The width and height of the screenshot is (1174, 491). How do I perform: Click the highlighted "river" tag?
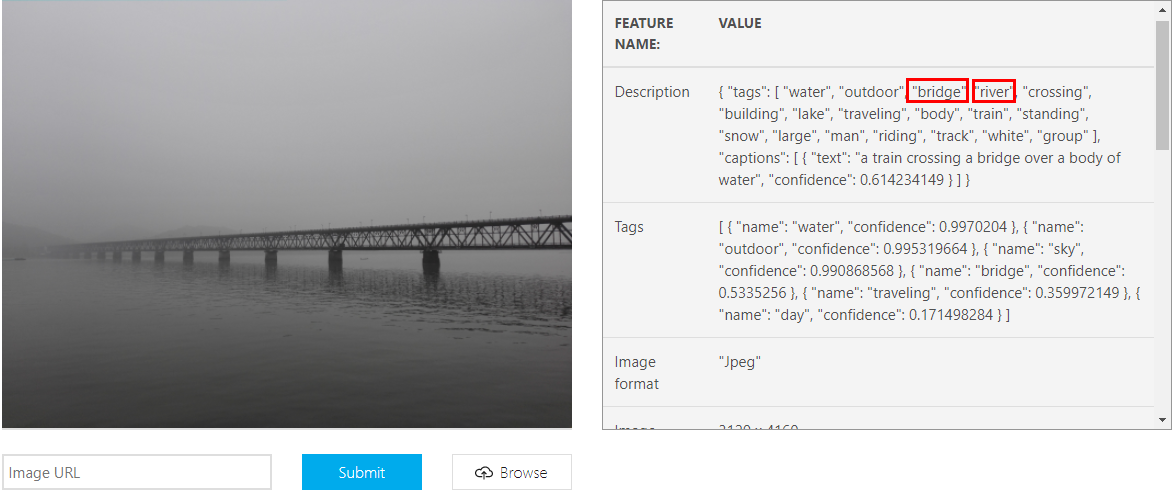(994, 91)
